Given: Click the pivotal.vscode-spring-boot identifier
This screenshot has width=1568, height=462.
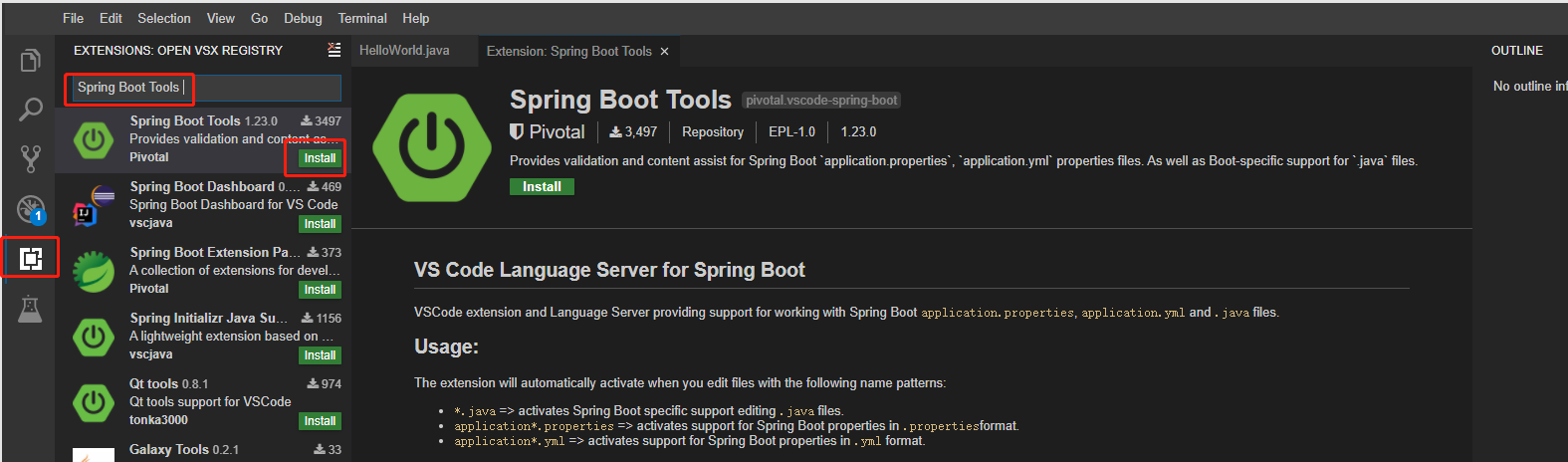Looking at the screenshot, I should click(x=821, y=101).
